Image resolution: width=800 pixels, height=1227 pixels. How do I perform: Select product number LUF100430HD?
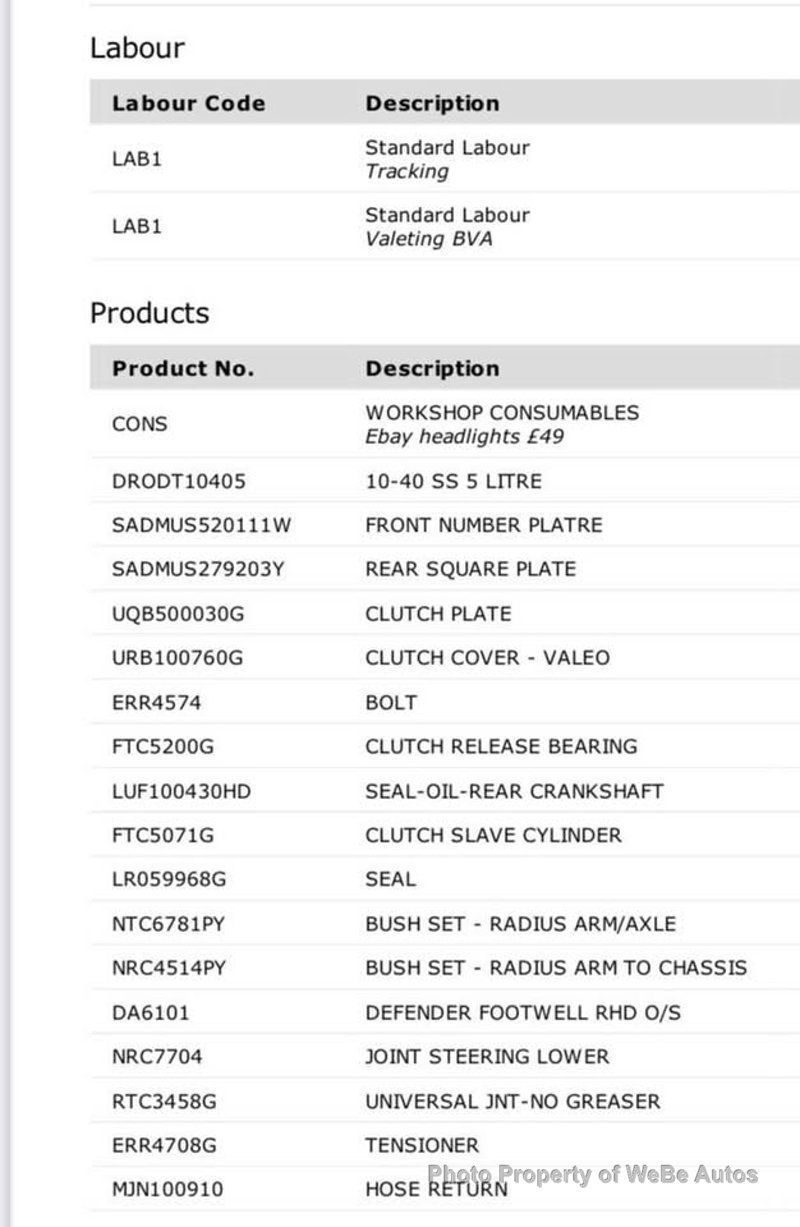[x=181, y=791]
